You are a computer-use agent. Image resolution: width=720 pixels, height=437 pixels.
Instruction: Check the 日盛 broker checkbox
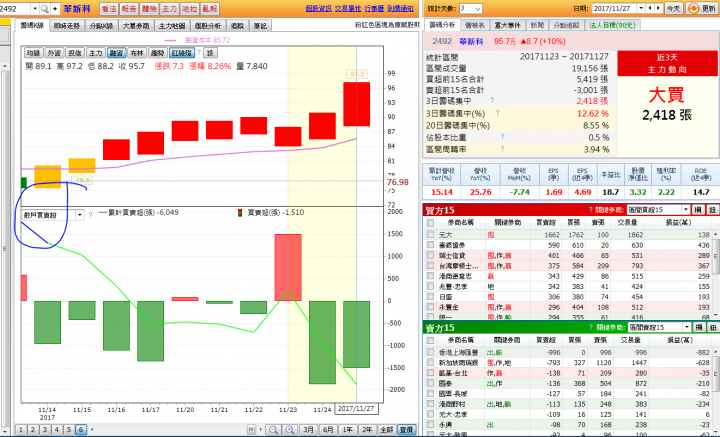(x=430, y=297)
